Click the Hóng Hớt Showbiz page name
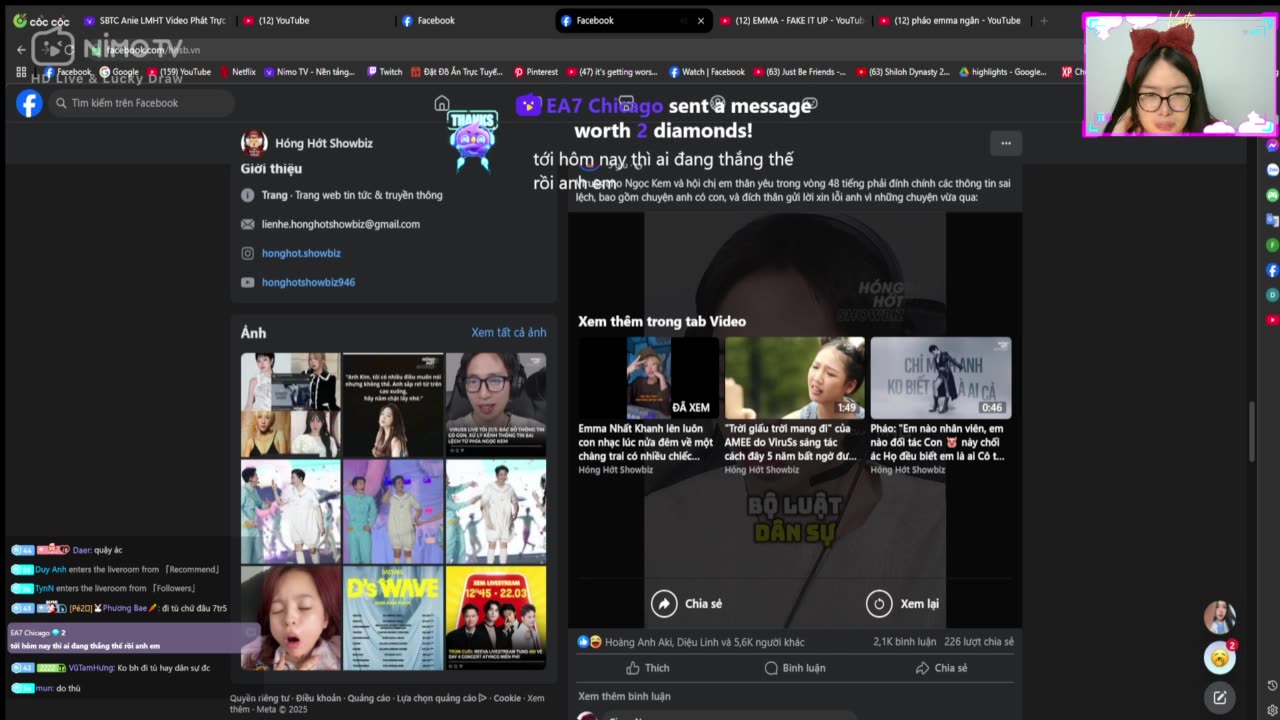 tap(324, 143)
